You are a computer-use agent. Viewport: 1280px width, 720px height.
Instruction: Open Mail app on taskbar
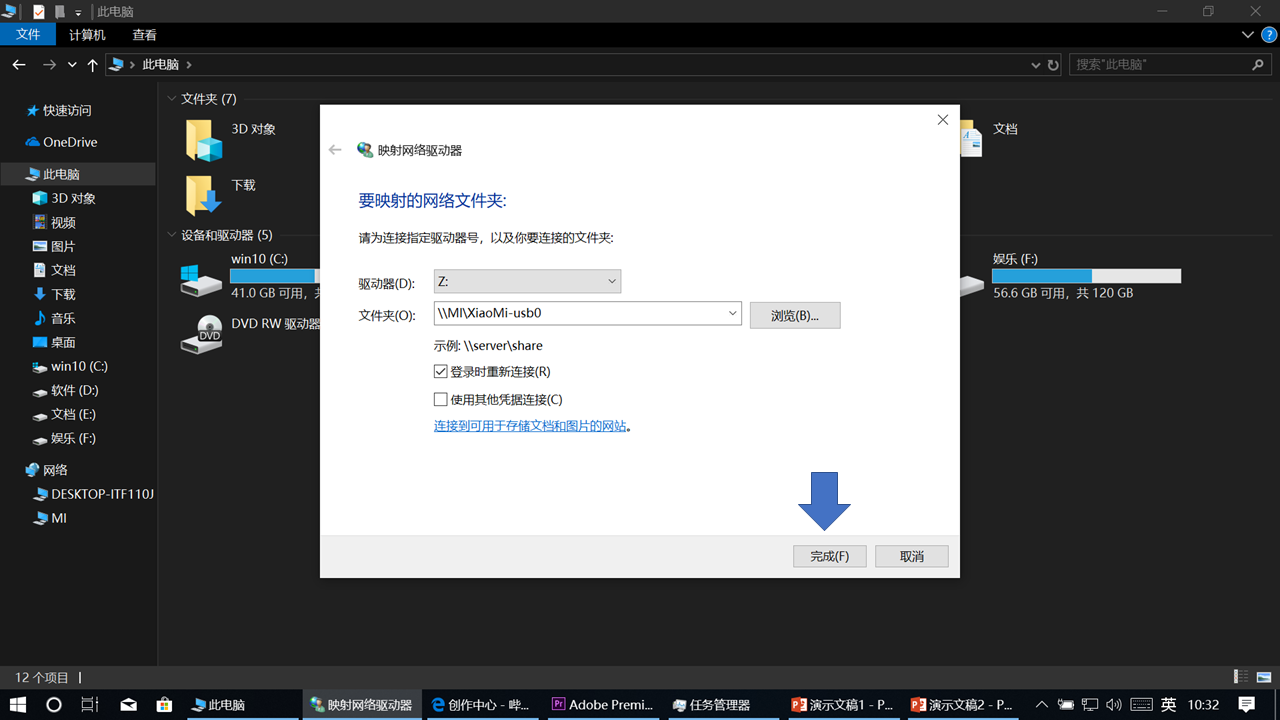point(128,705)
